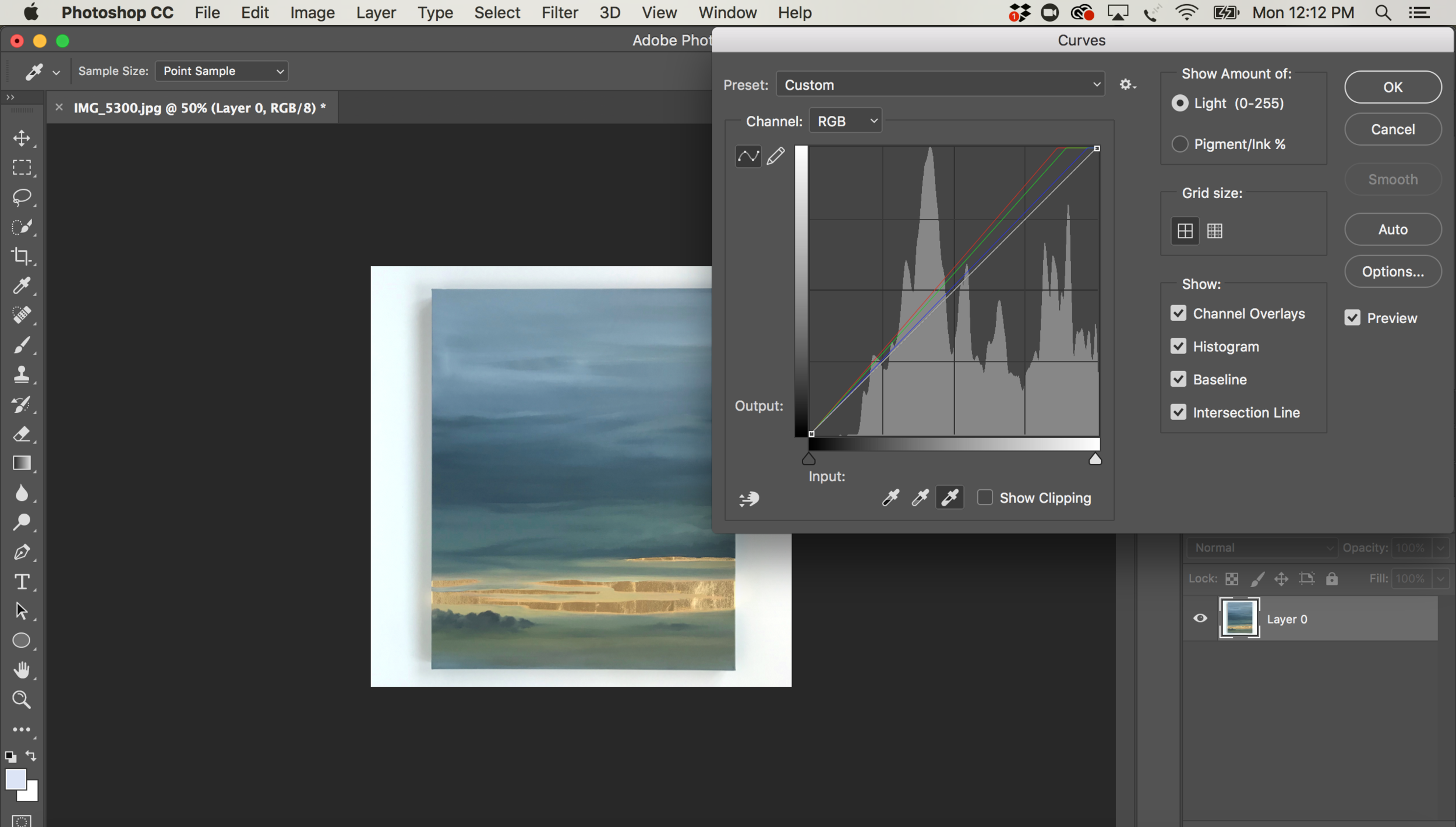Activate the on-image adjustment hand tool
This screenshot has height=827, width=1456.
pyautogui.click(x=749, y=499)
